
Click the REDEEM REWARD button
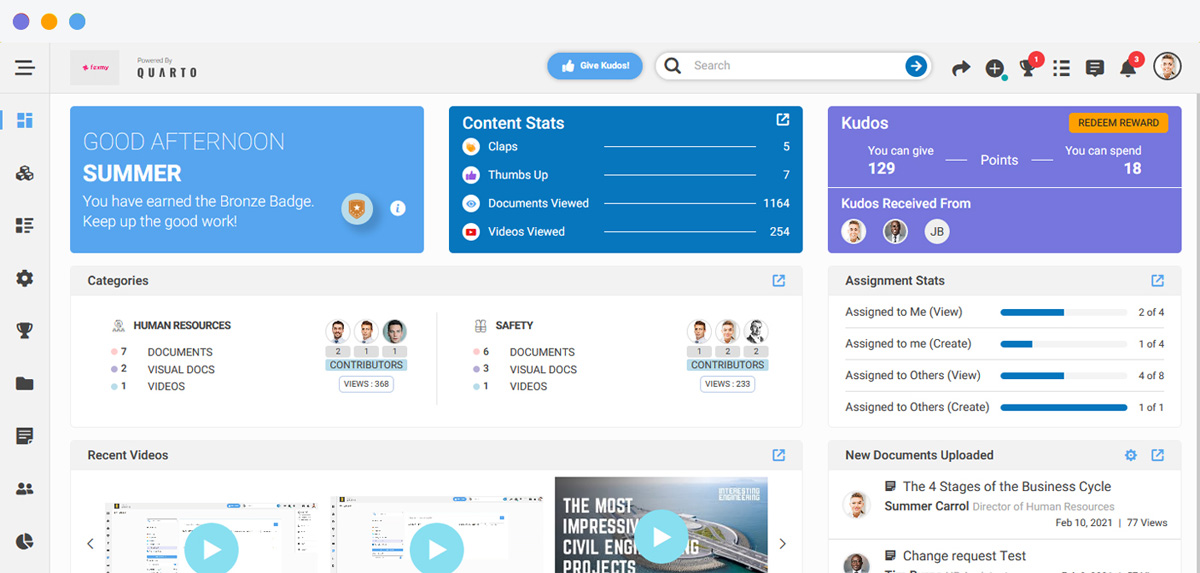[1119, 123]
